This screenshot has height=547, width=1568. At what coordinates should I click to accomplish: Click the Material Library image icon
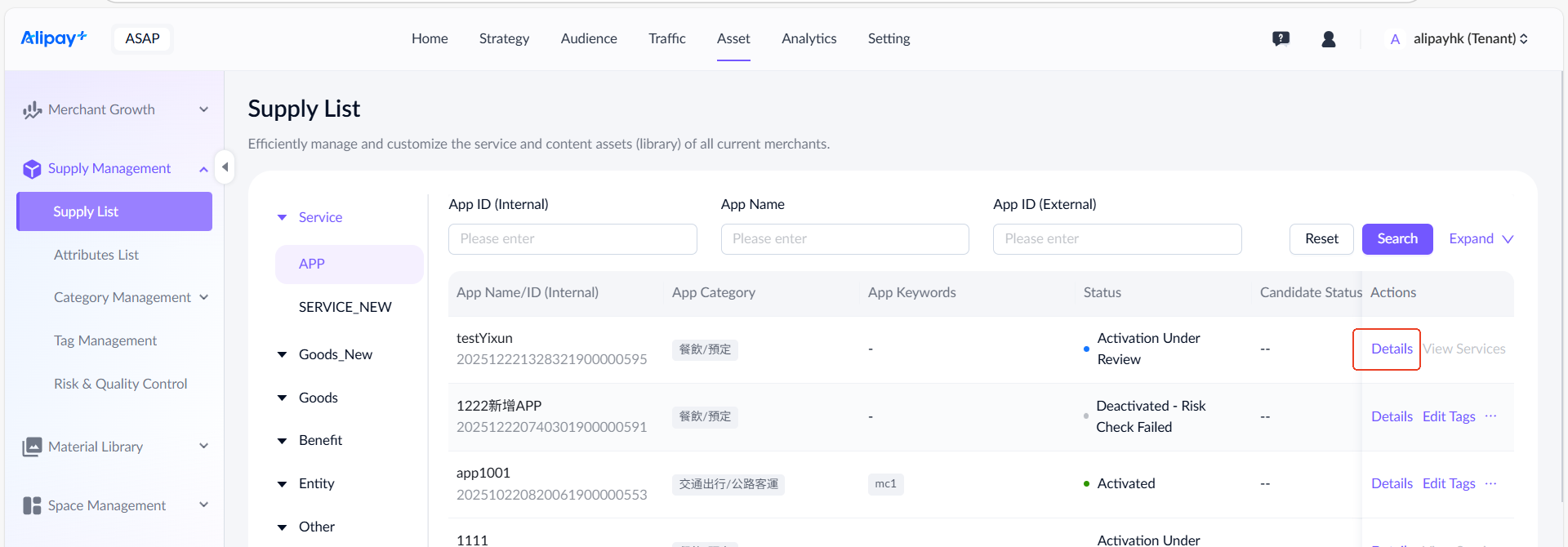[x=32, y=447]
